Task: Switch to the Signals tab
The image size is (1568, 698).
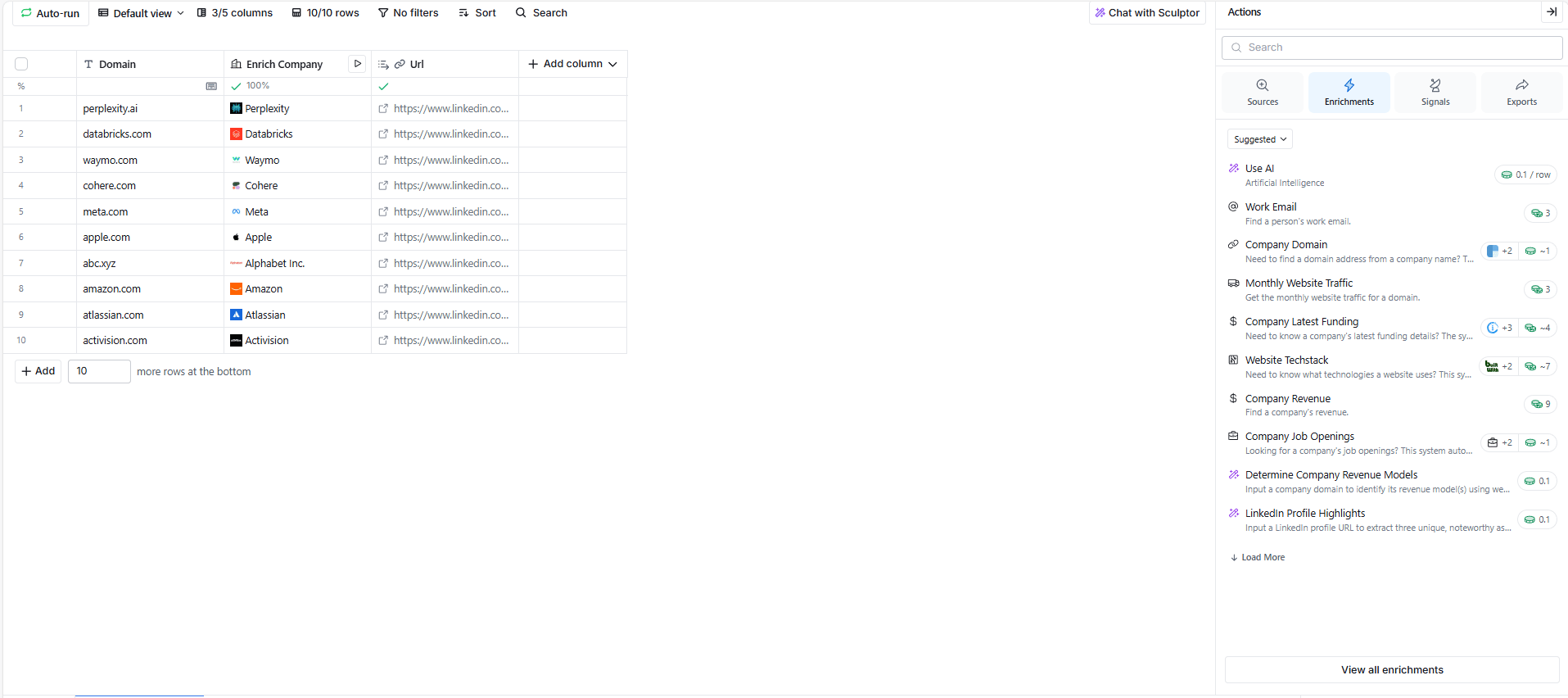Action: (x=1435, y=92)
